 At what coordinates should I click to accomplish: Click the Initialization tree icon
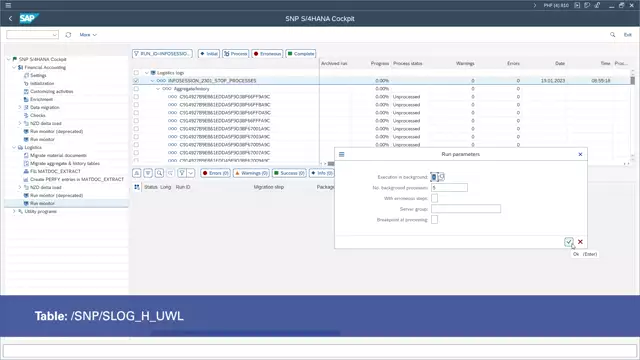[27, 83]
